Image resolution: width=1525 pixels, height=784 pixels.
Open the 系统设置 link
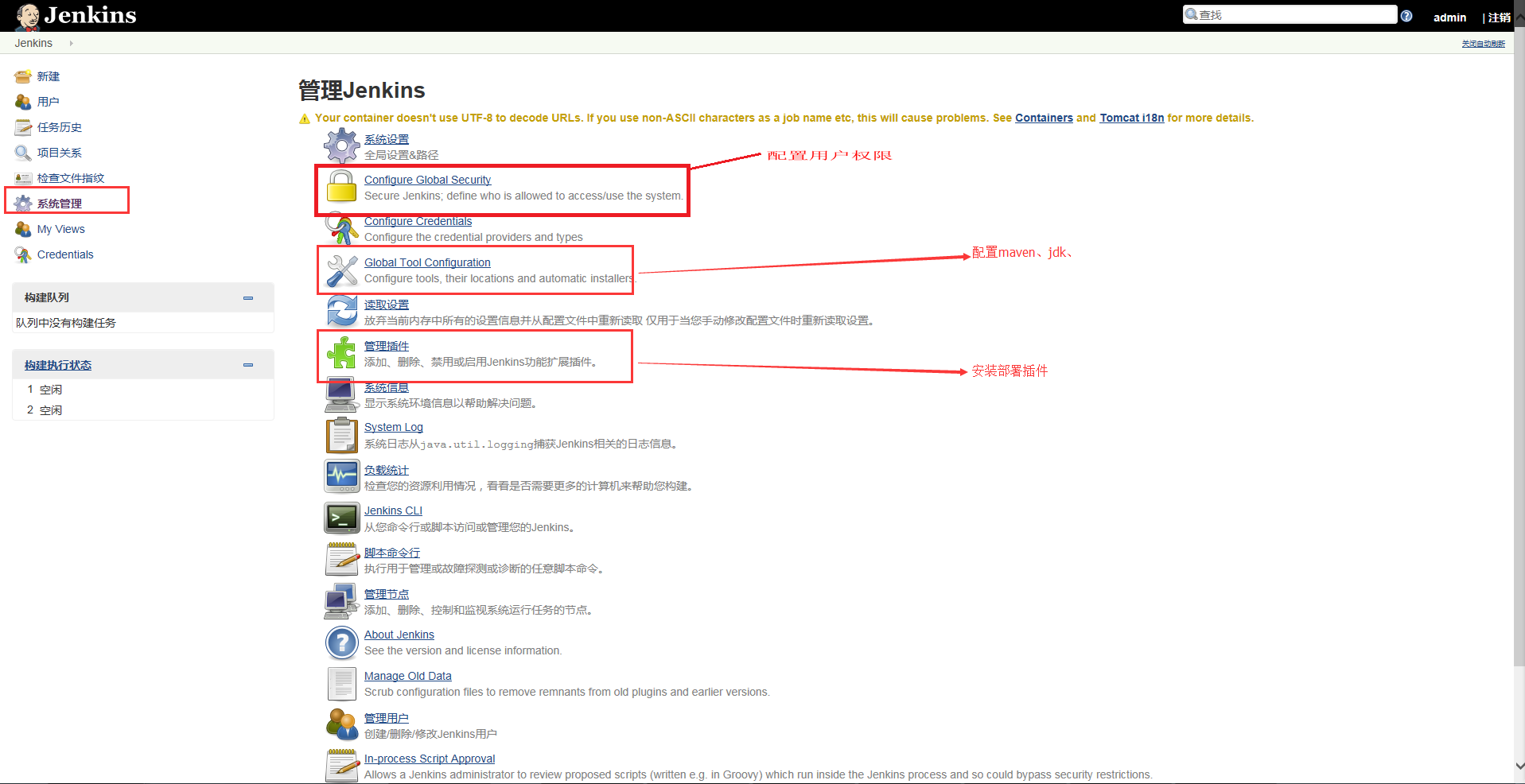point(387,139)
